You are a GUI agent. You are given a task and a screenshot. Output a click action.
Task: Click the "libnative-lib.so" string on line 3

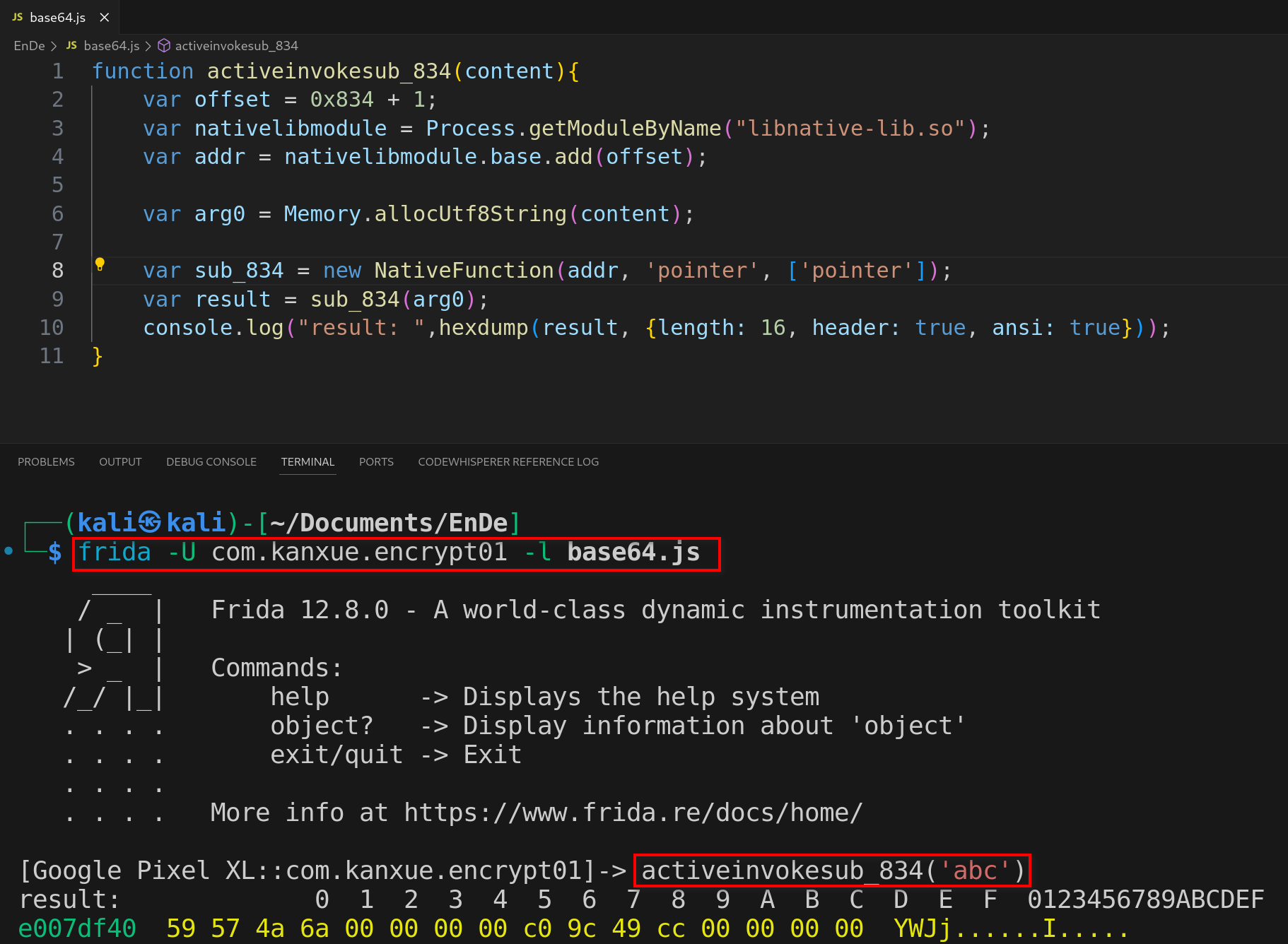click(850, 129)
